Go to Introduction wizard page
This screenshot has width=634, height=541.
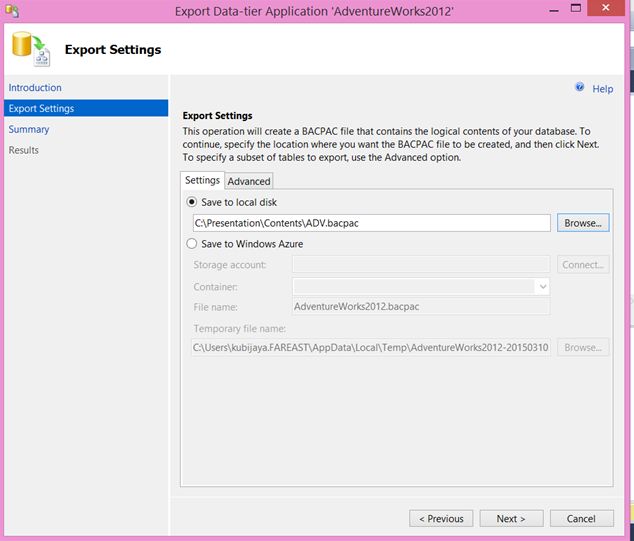pos(35,88)
